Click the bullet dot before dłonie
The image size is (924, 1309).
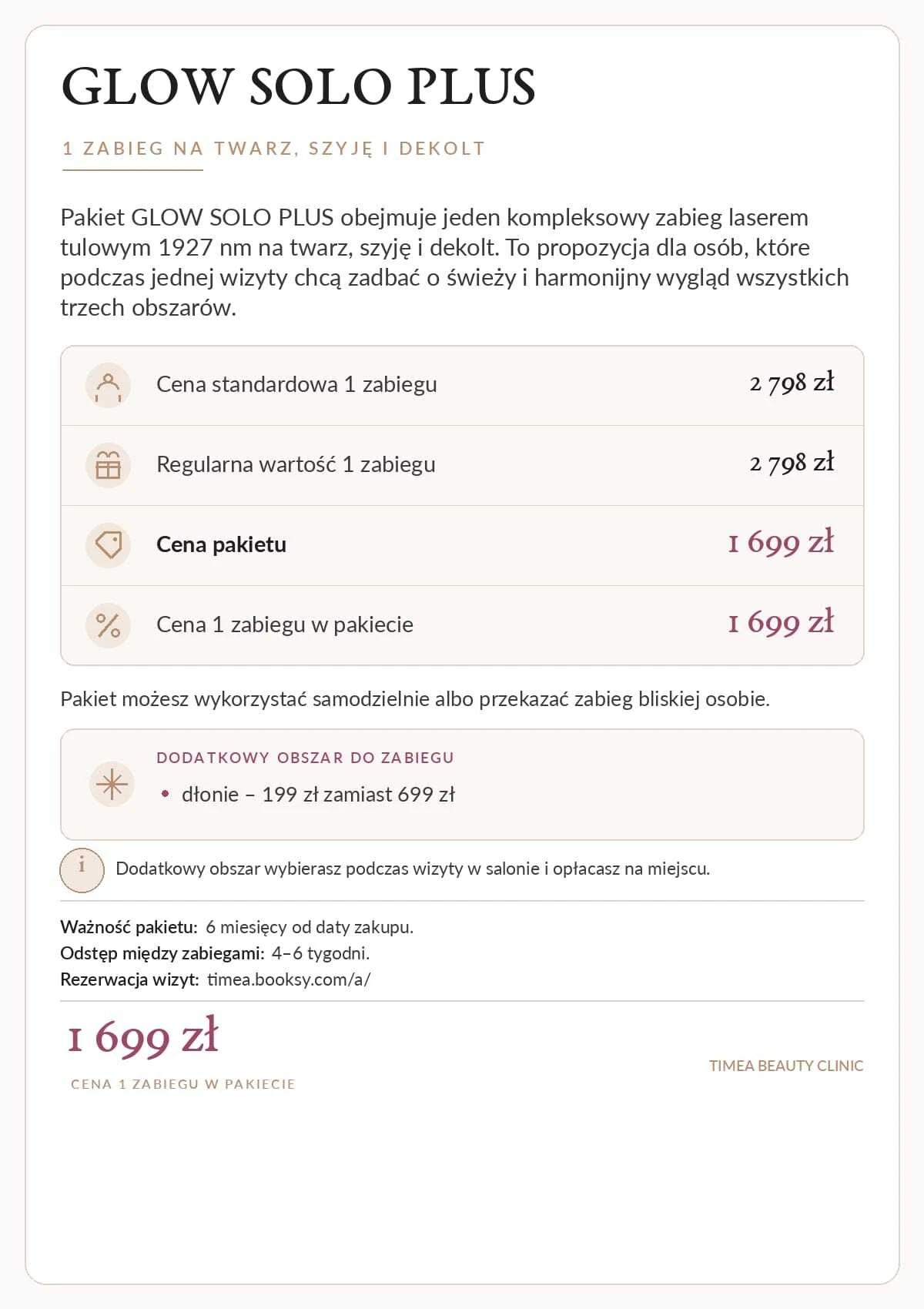(165, 794)
